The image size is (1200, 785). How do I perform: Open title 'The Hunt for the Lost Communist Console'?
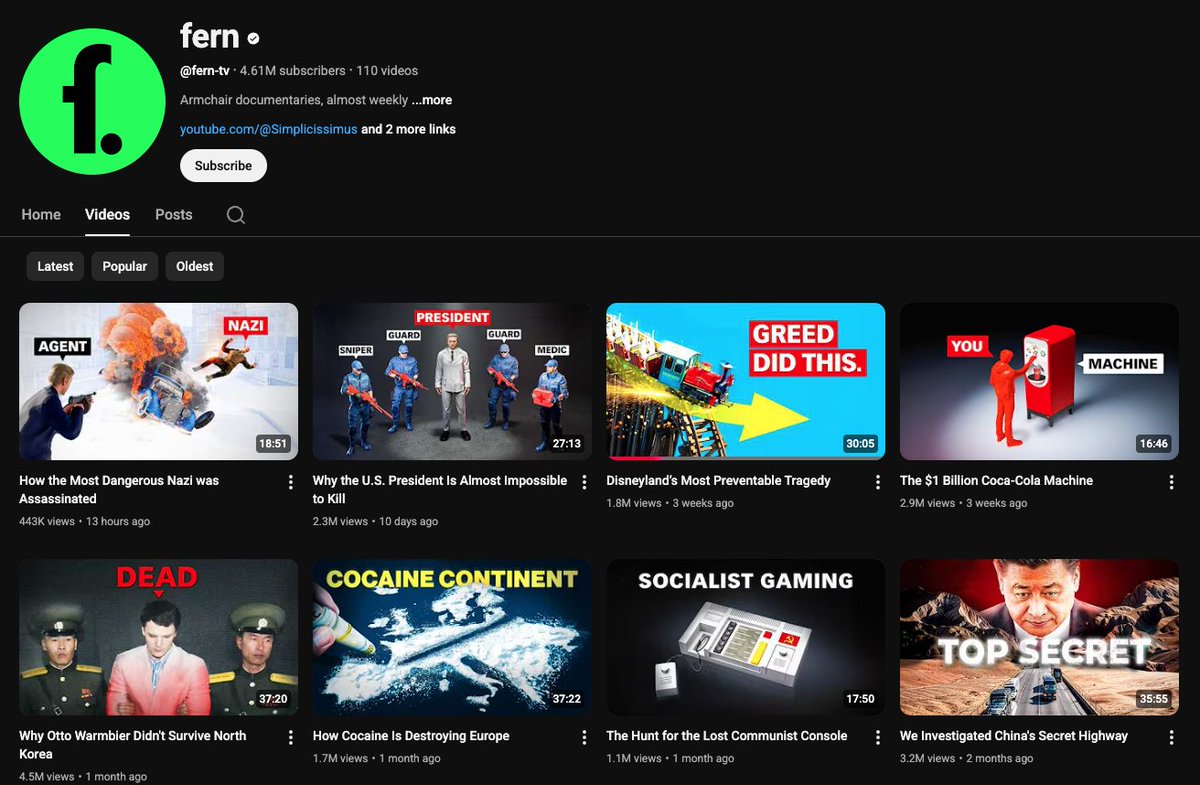(727, 736)
